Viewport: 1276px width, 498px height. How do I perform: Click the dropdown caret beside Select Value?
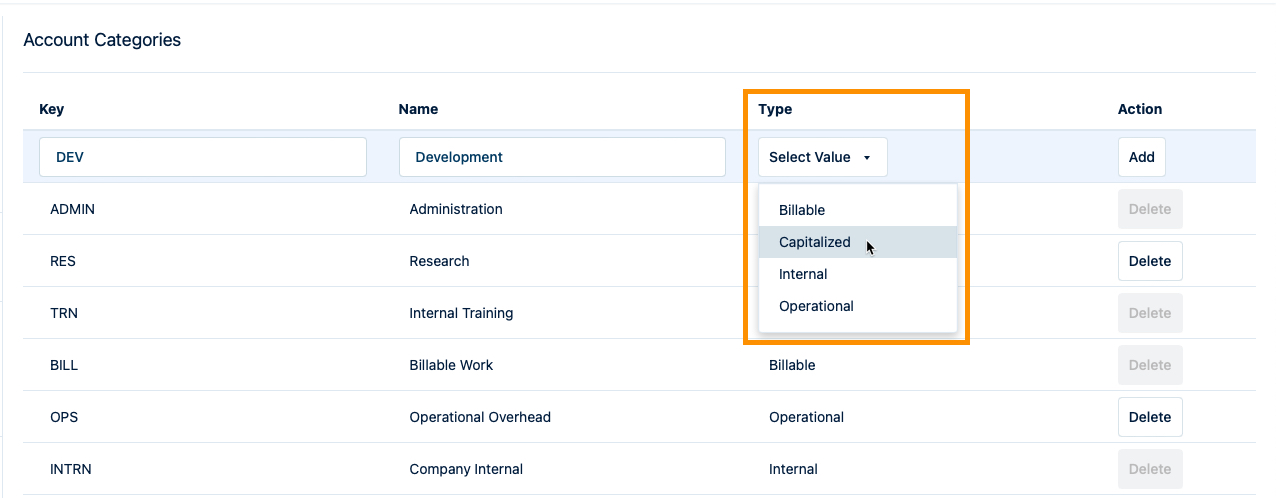[x=867, y=158]
